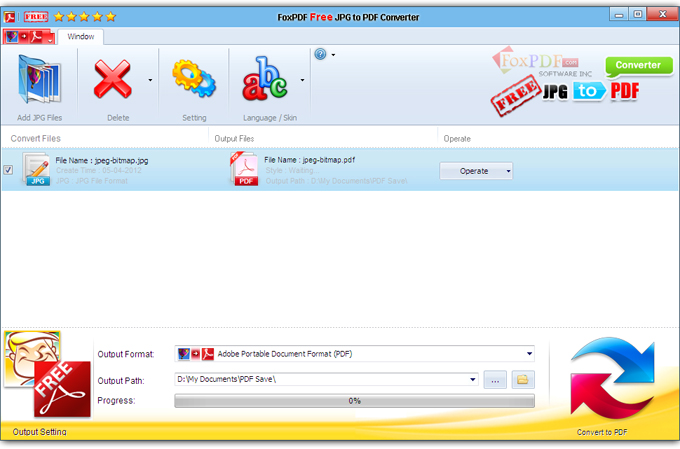Click the abc Language / Skin icon
Screen dimensions: 680x449
(x=265, y=79)
